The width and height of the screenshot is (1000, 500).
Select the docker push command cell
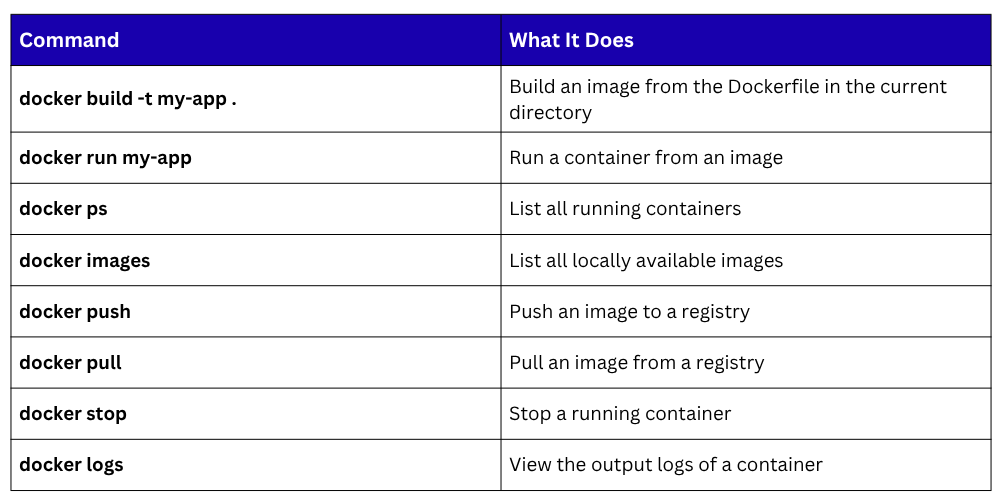coord(75,311)
